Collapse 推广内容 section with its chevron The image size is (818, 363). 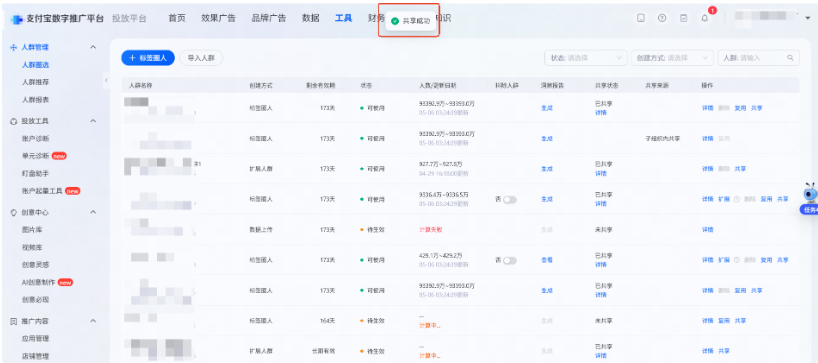tap(93, 321)
